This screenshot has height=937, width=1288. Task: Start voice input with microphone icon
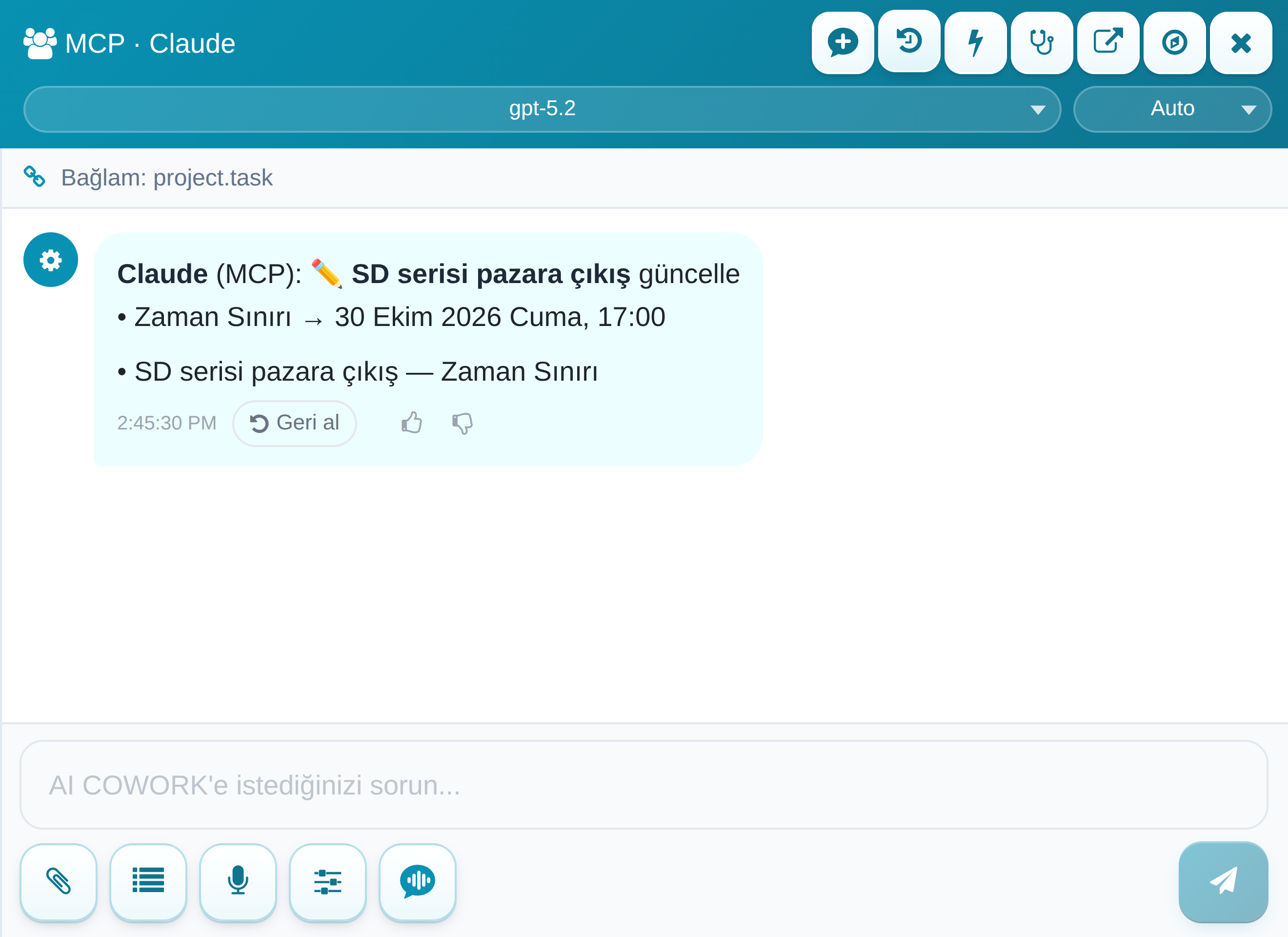[x=238, y=881]
